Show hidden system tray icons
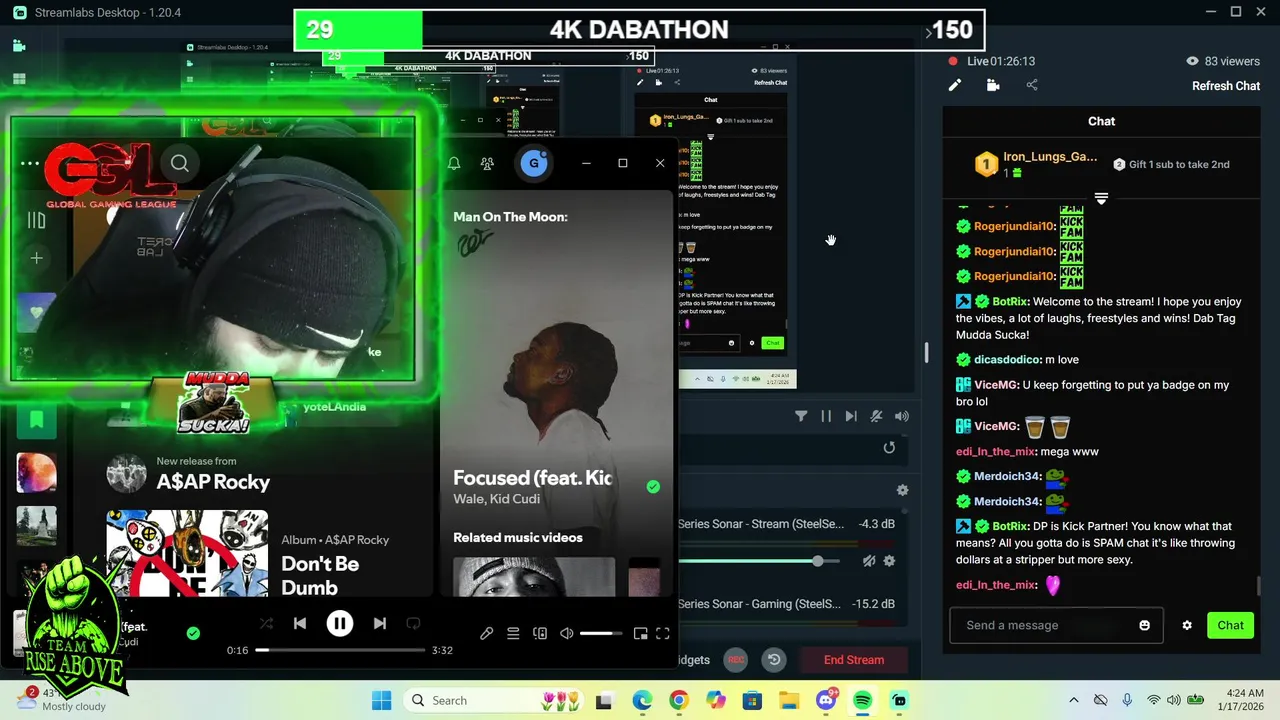The image size is (1280, 720). pyautogui.click(x=1073, y=700)
